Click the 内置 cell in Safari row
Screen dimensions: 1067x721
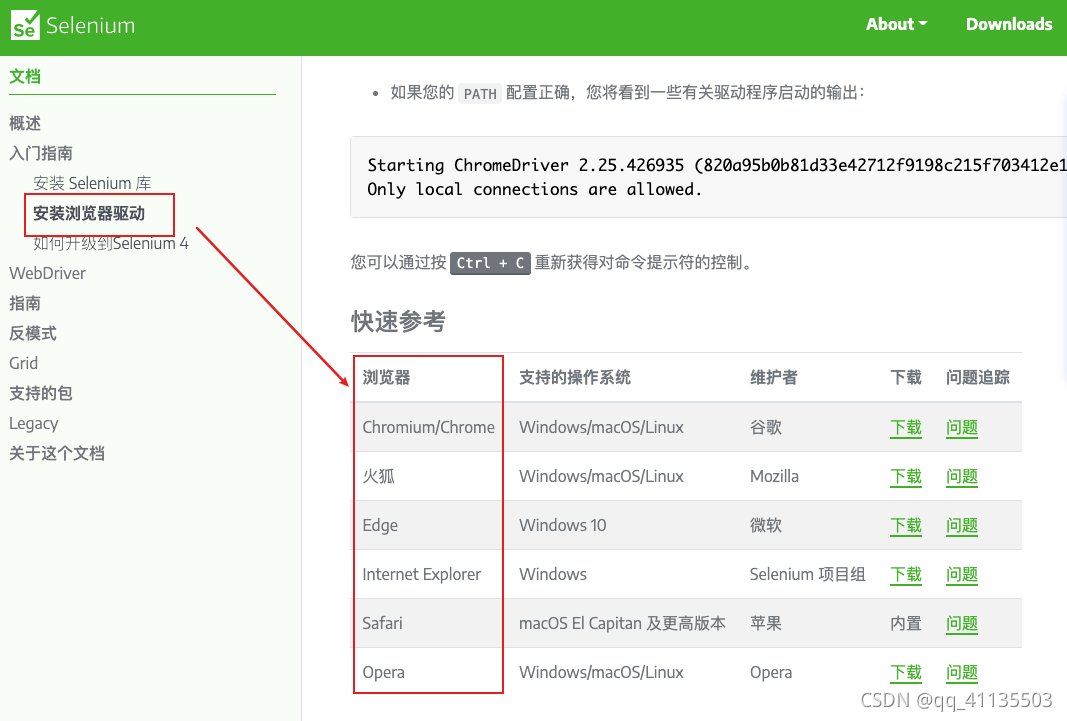pyautogui.click(x=906, y=623)
